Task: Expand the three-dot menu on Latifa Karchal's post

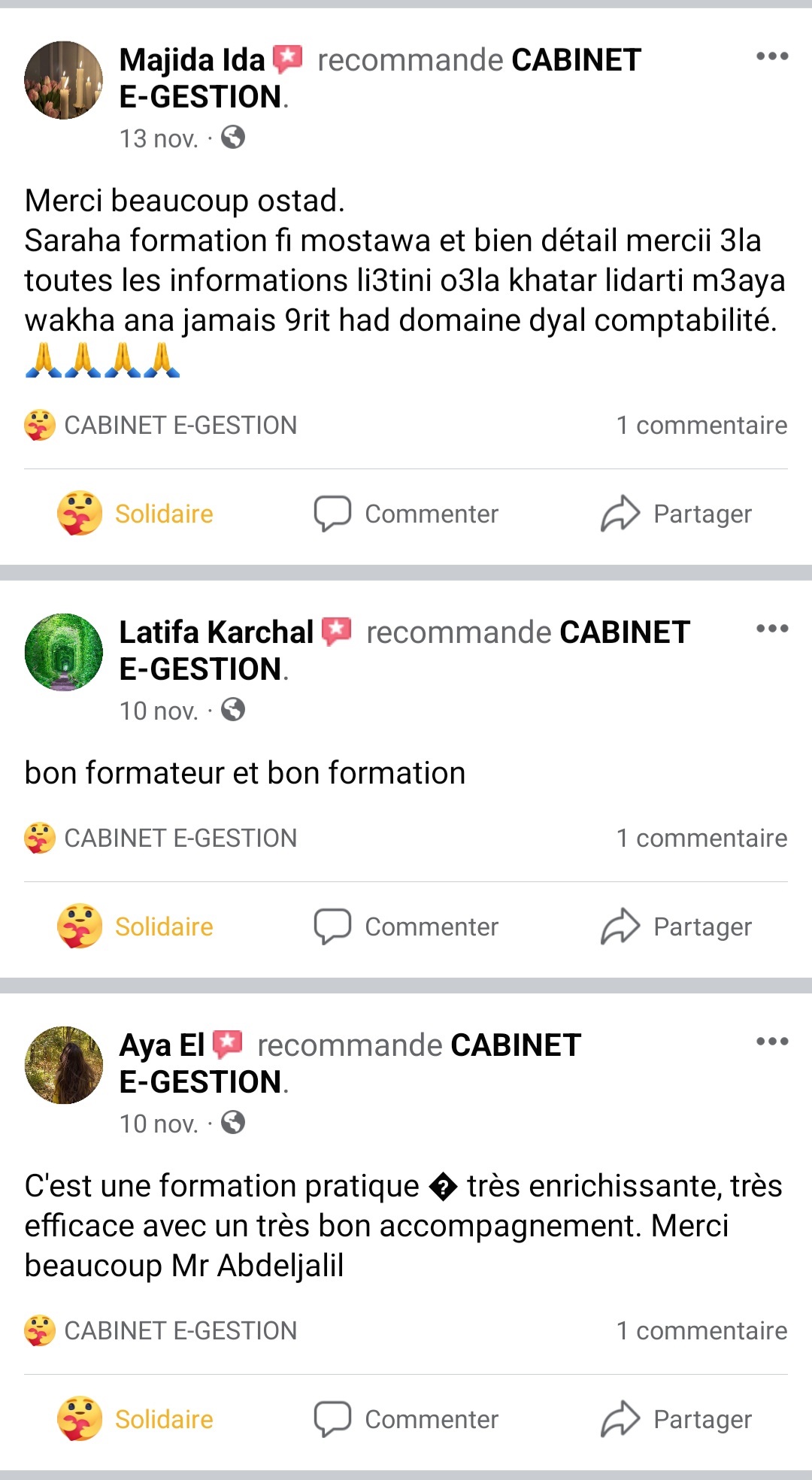Action: pyautogui.click(x=772, y=629)
